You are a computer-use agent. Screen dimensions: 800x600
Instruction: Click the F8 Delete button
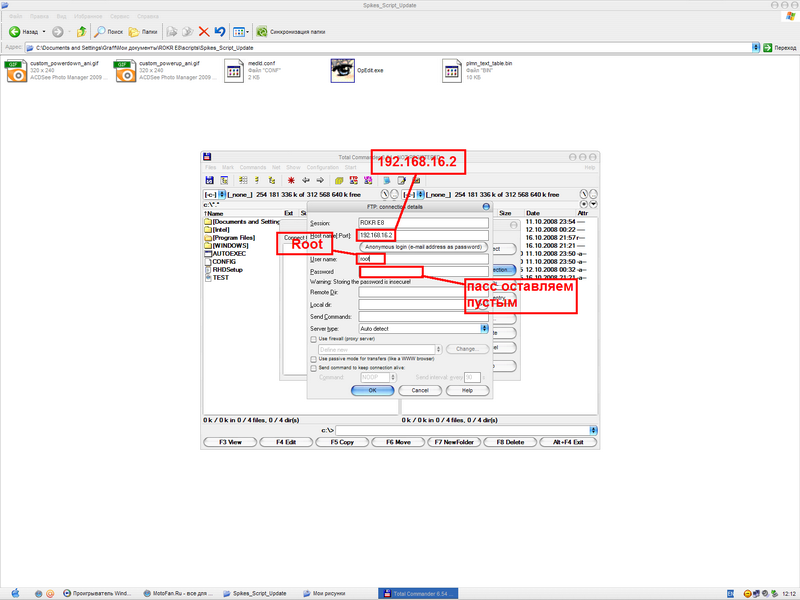510,442
